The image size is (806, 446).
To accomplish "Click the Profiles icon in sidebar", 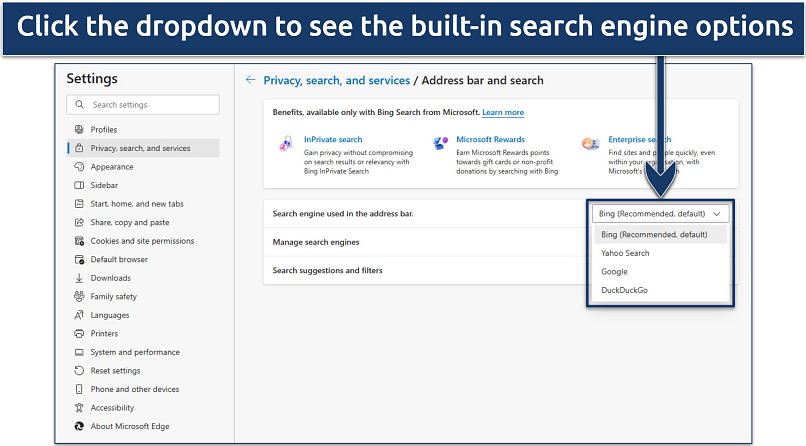I will (79, 130).
